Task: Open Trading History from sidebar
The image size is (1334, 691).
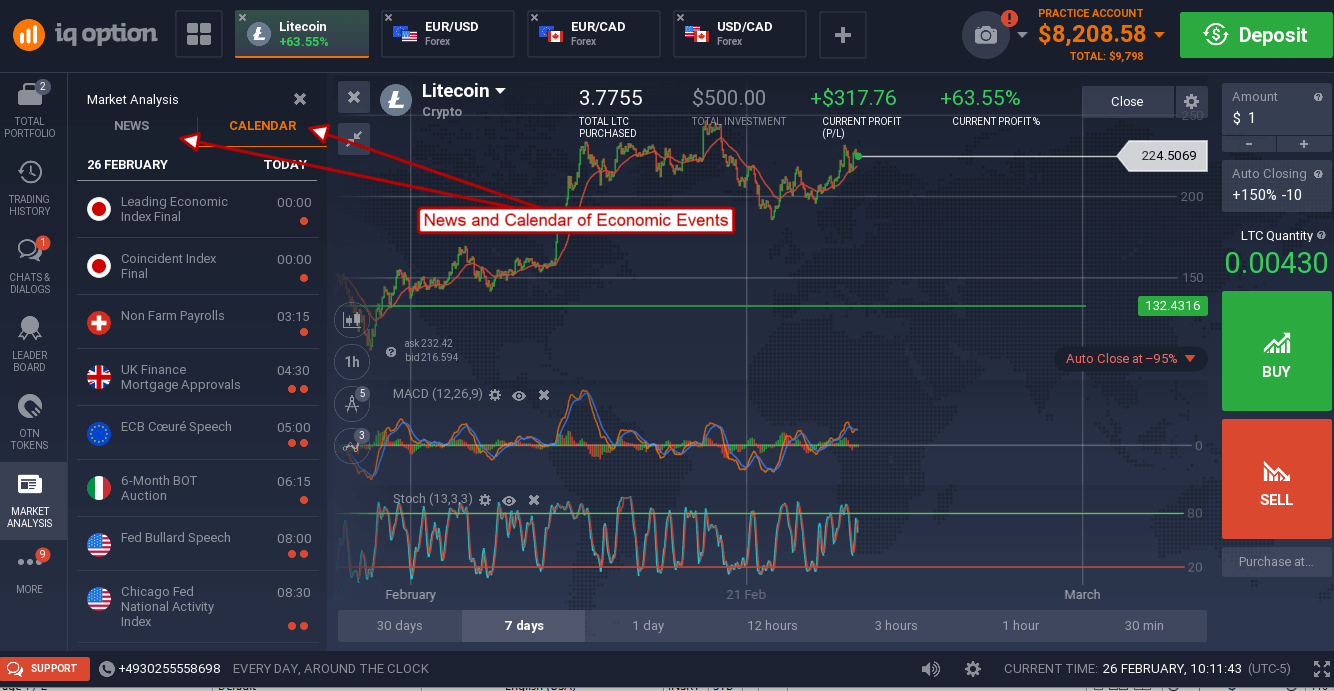Action: click(x=30, y=188)
